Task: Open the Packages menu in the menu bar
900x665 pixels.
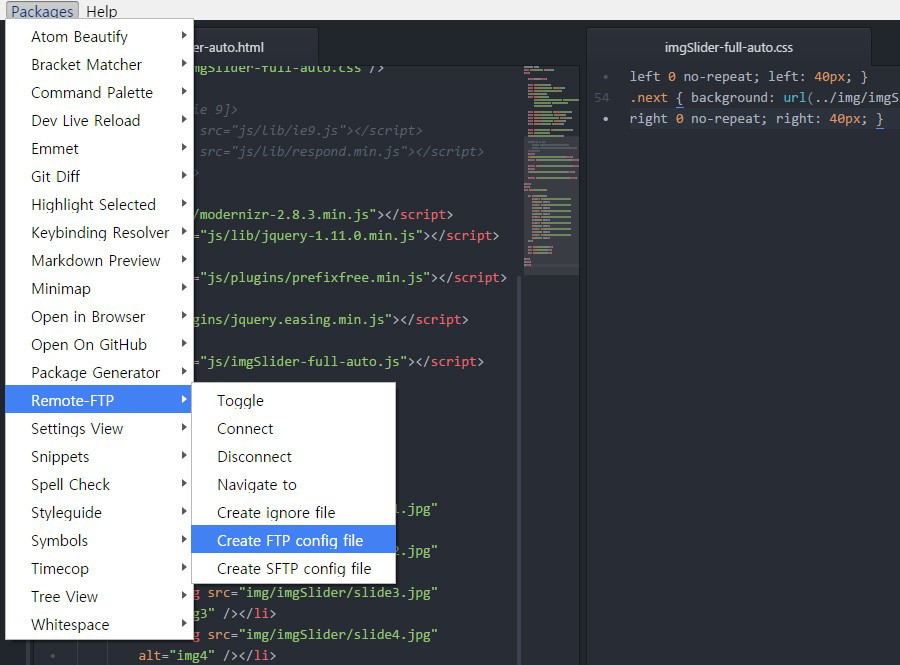Action: 42,11
